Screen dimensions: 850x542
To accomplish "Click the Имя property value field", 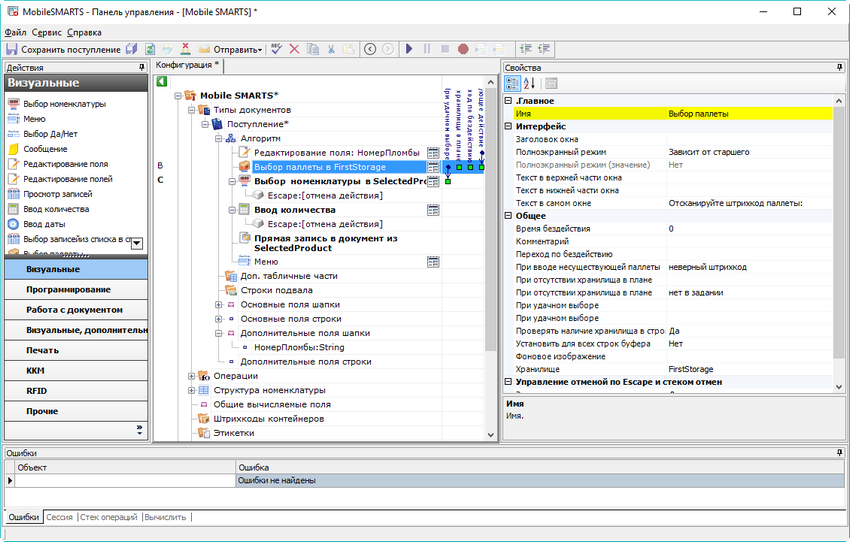I will point(749,114).
